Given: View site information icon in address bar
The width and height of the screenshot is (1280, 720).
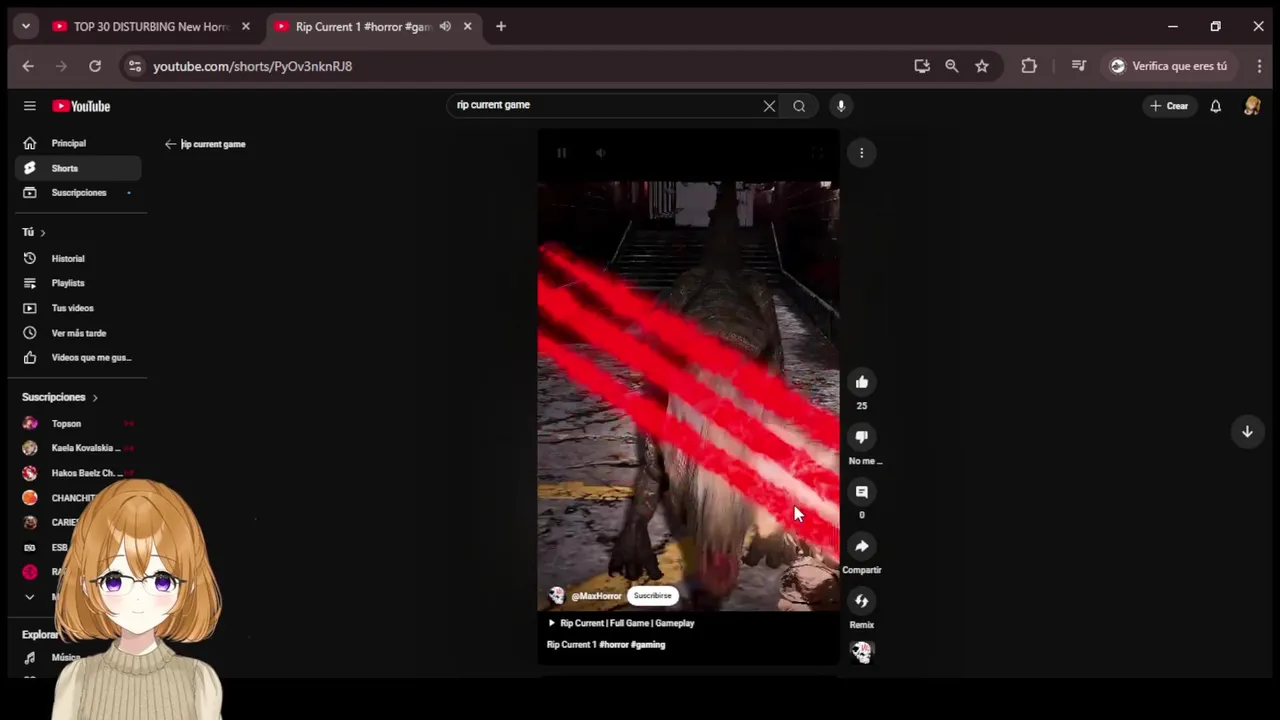Looking at the screenshot, I should point(135,66).
